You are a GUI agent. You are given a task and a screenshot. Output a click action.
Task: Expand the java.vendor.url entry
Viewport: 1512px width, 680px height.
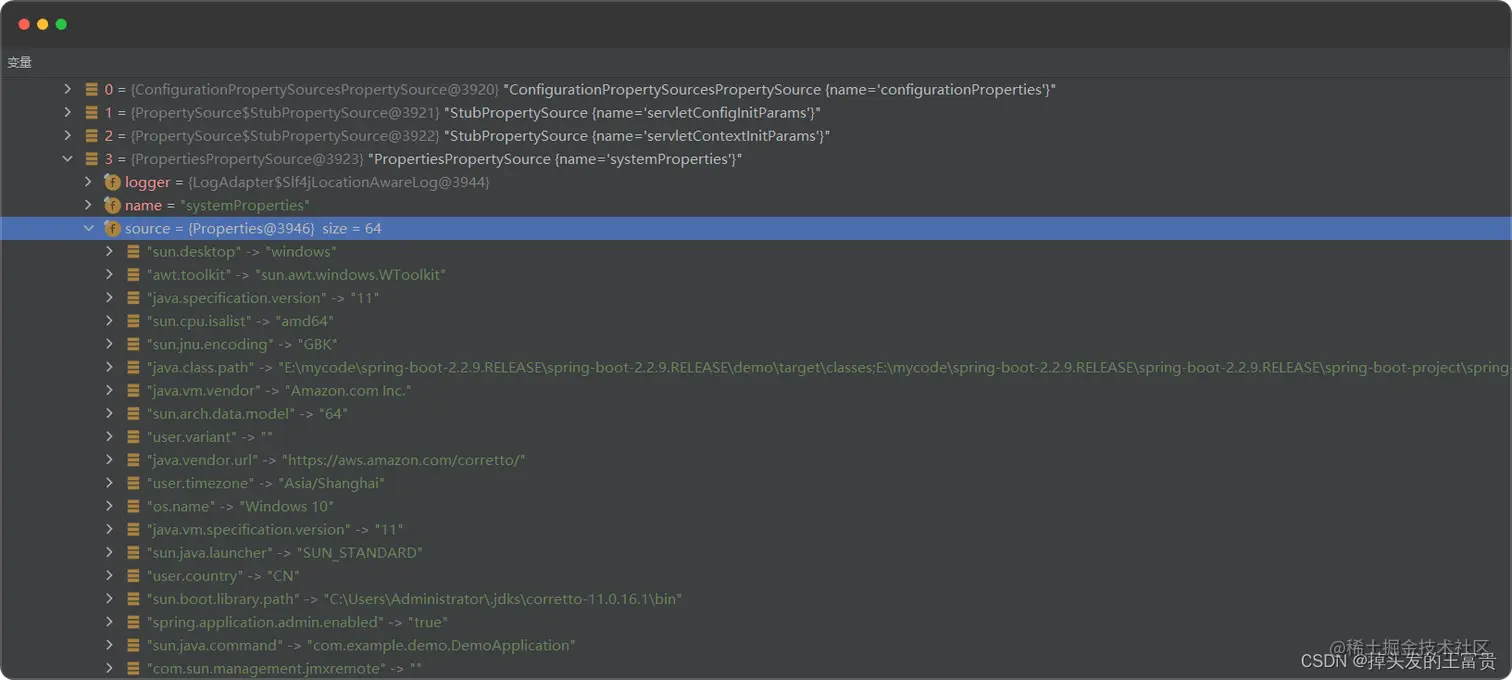[x=110, y=459]
